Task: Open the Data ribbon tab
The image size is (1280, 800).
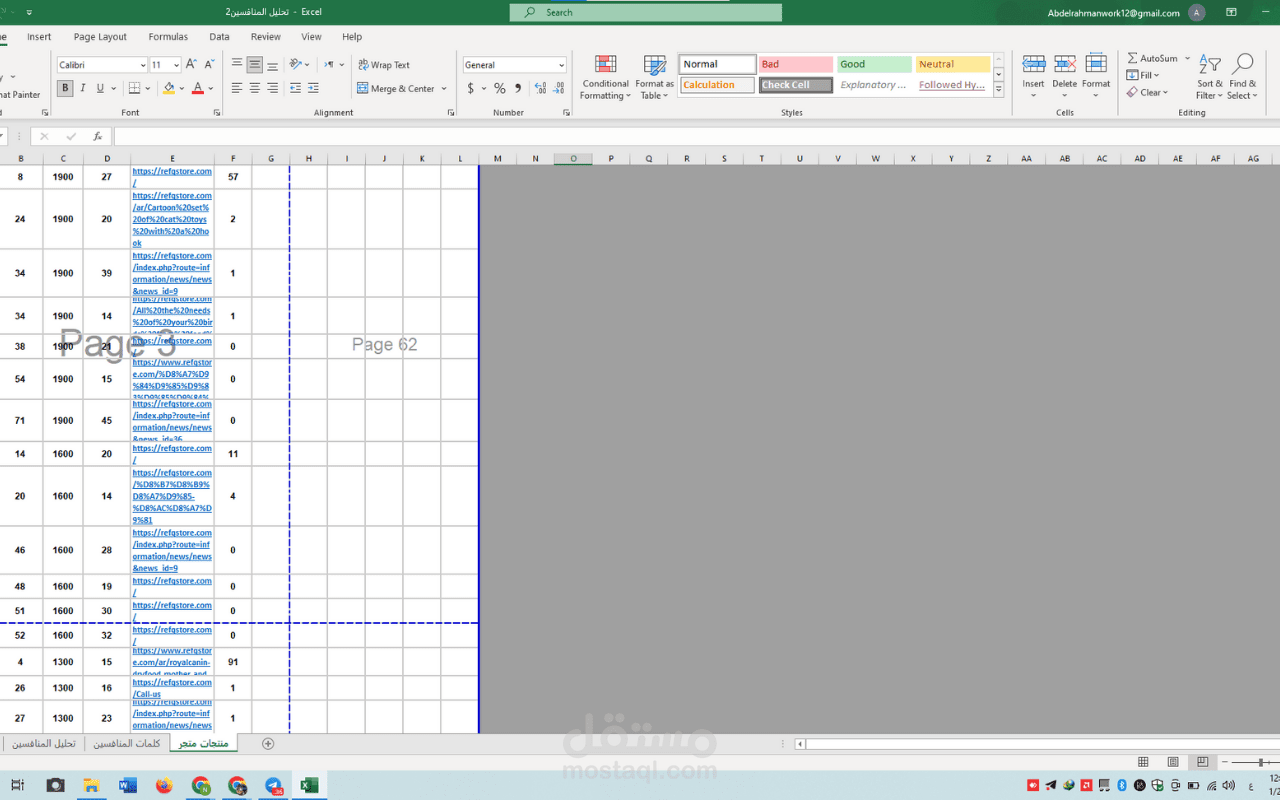Action: pyautogui.click(x=219, y=37)
